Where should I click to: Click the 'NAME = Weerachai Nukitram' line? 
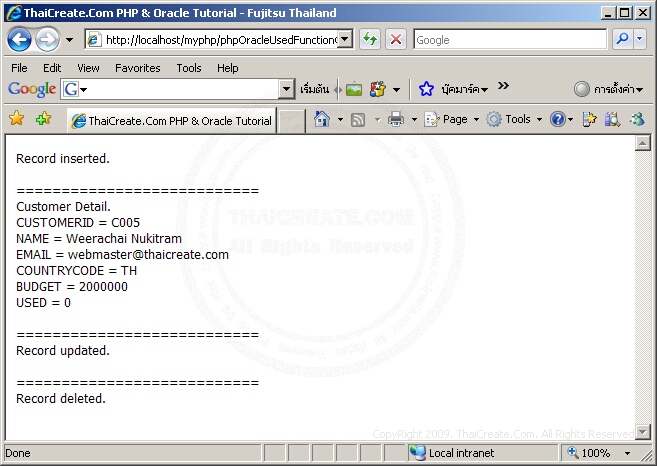point(99,238)
